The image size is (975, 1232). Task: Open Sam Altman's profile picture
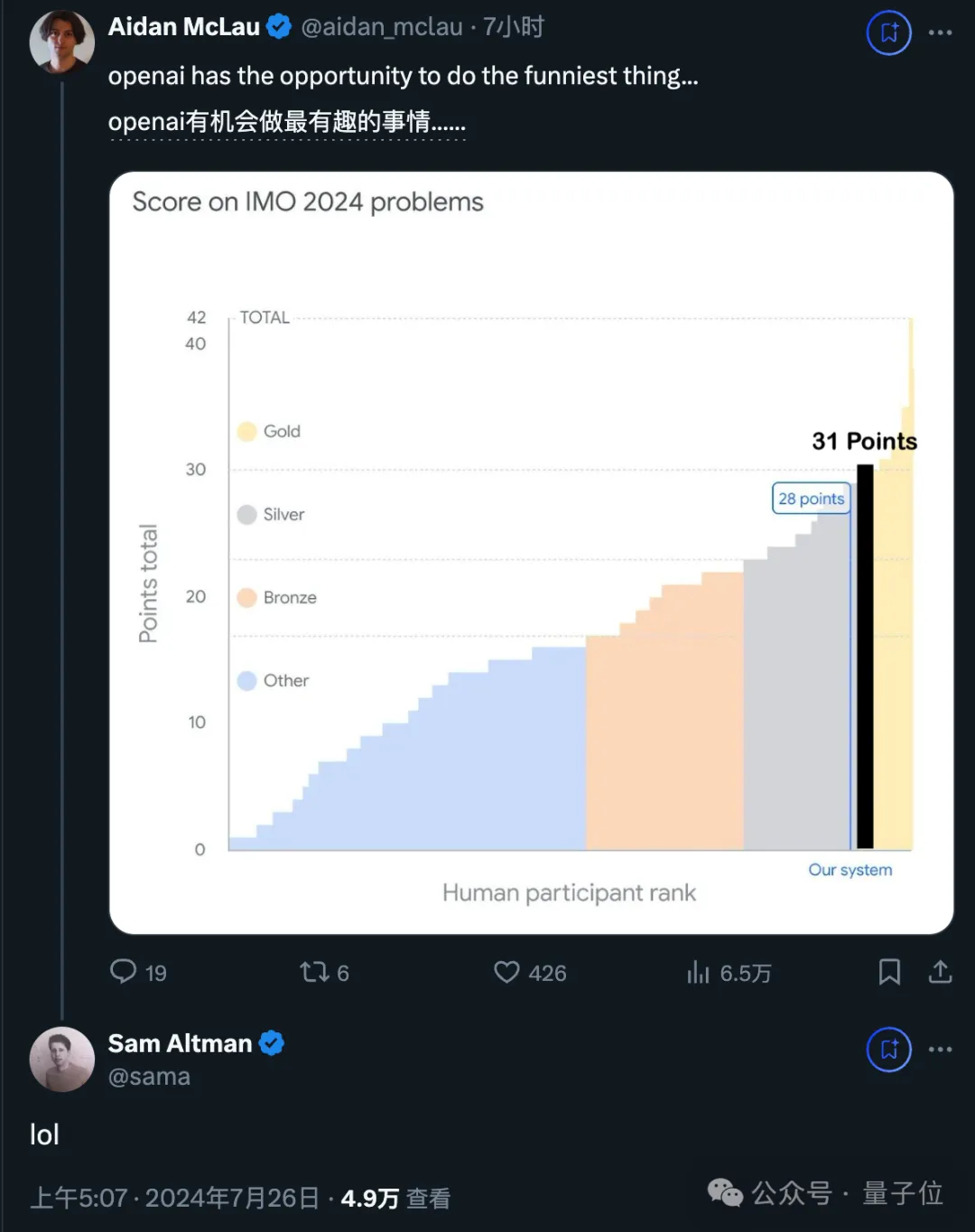click(62, 1059)
